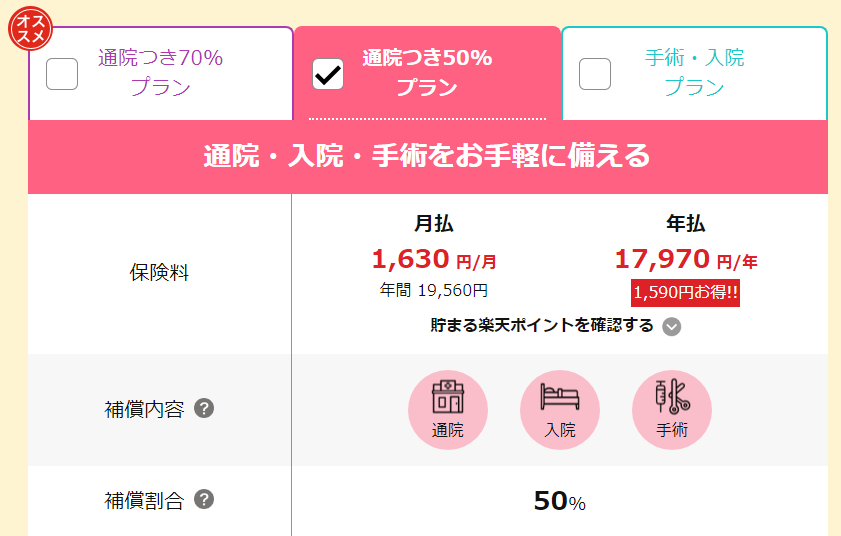Click the 50% coverage ratio value
This screenshot has height=536, width=841.
click(559, 501)
